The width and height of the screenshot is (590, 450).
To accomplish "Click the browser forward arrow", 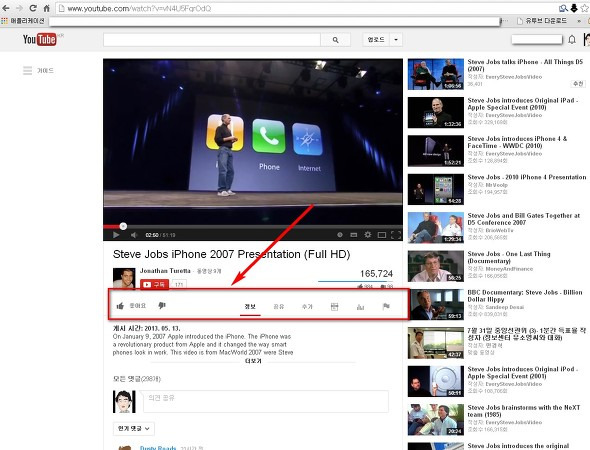I will pyautogui.click(x=19, y=8).
